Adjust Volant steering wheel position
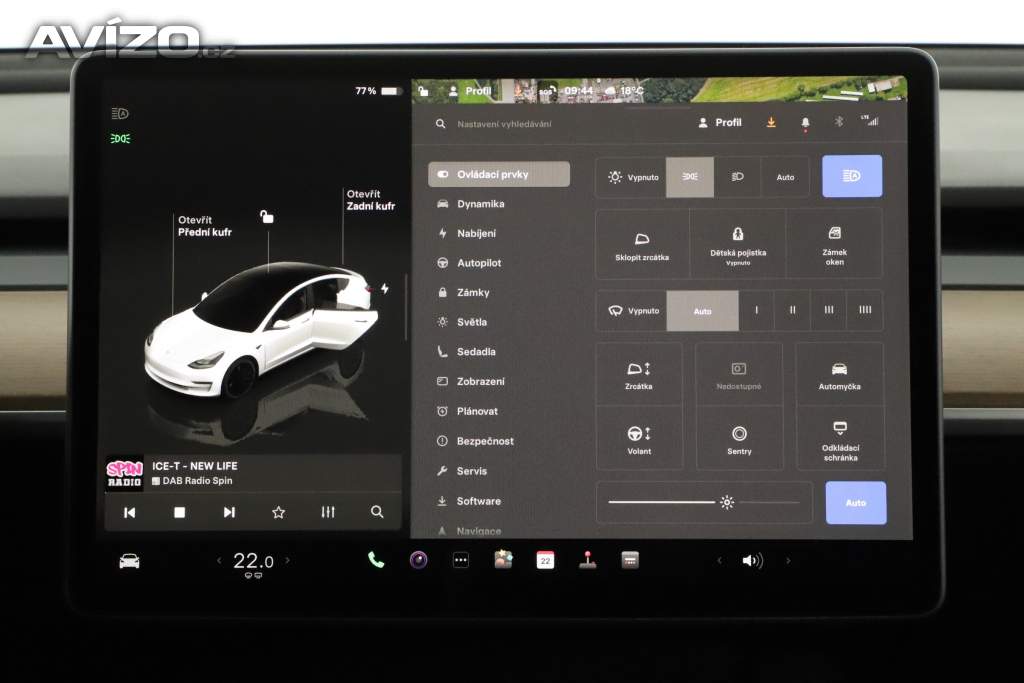Image resolution: width=1024 pixels, height=683 pixels. (x=639, y=439)
